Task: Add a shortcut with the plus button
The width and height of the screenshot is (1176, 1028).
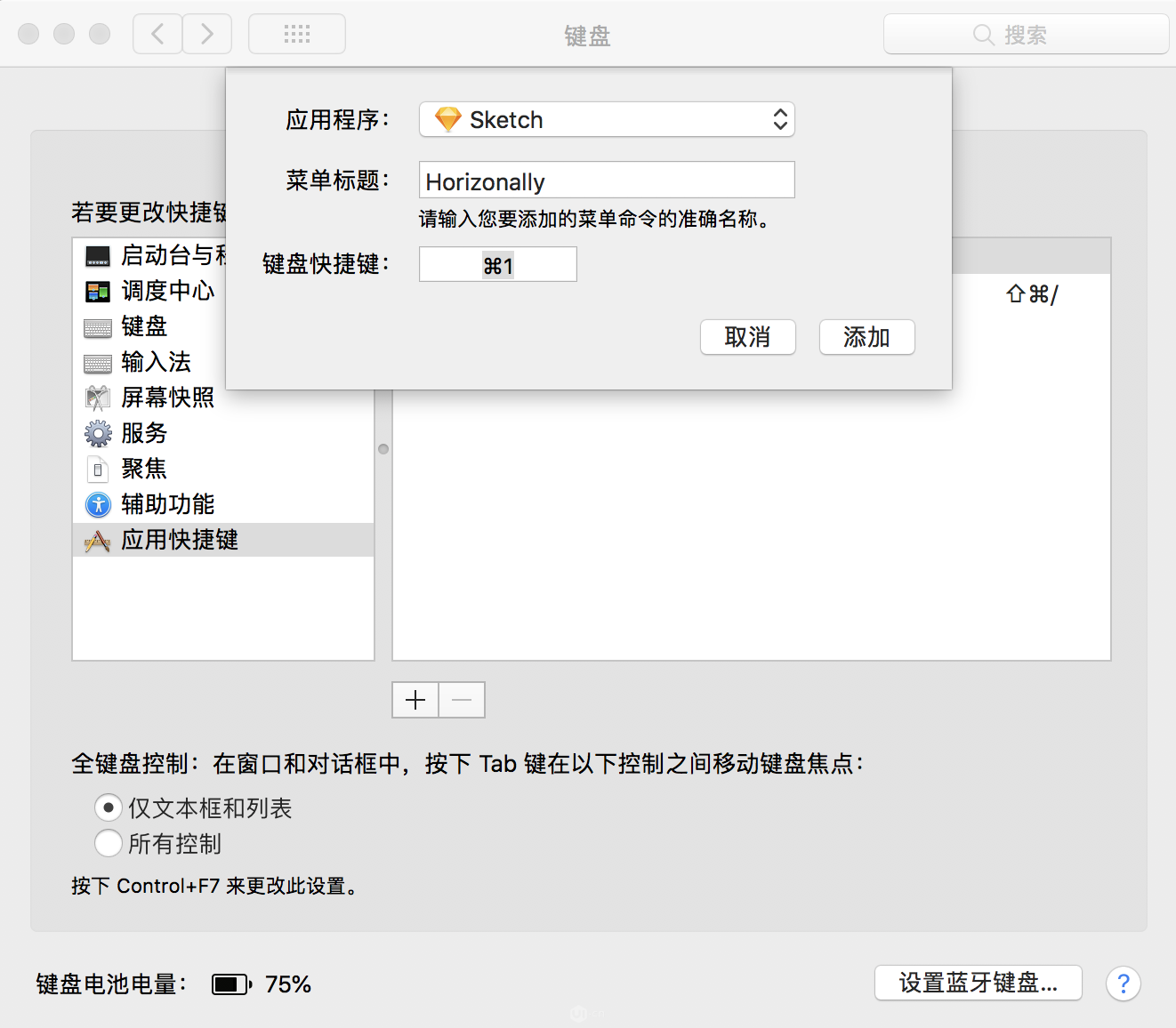Action: pyautogui.click(x=415, y=700)
